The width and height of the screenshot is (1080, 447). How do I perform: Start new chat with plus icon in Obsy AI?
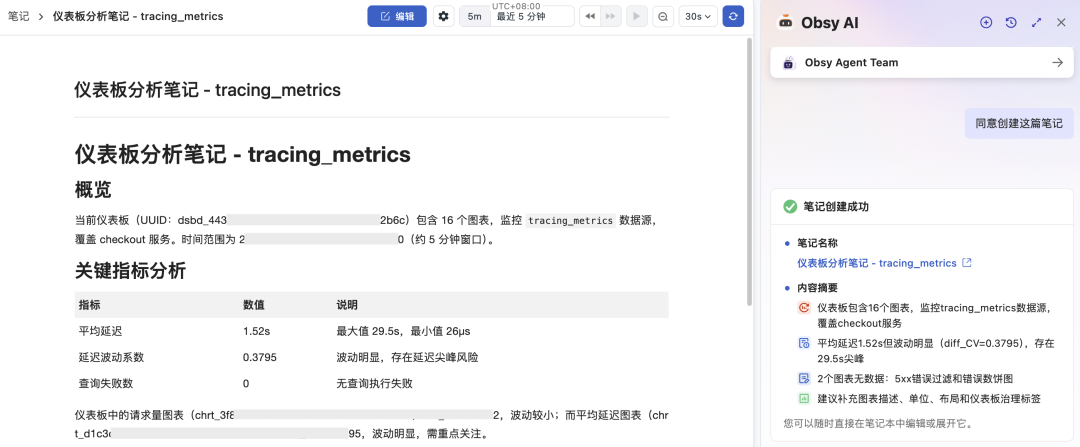coord(986,23)
